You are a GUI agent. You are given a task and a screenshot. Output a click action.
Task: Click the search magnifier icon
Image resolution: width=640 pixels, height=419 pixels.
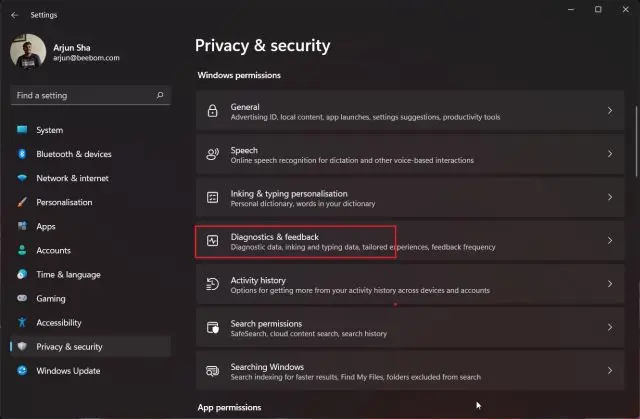[160, 95]
